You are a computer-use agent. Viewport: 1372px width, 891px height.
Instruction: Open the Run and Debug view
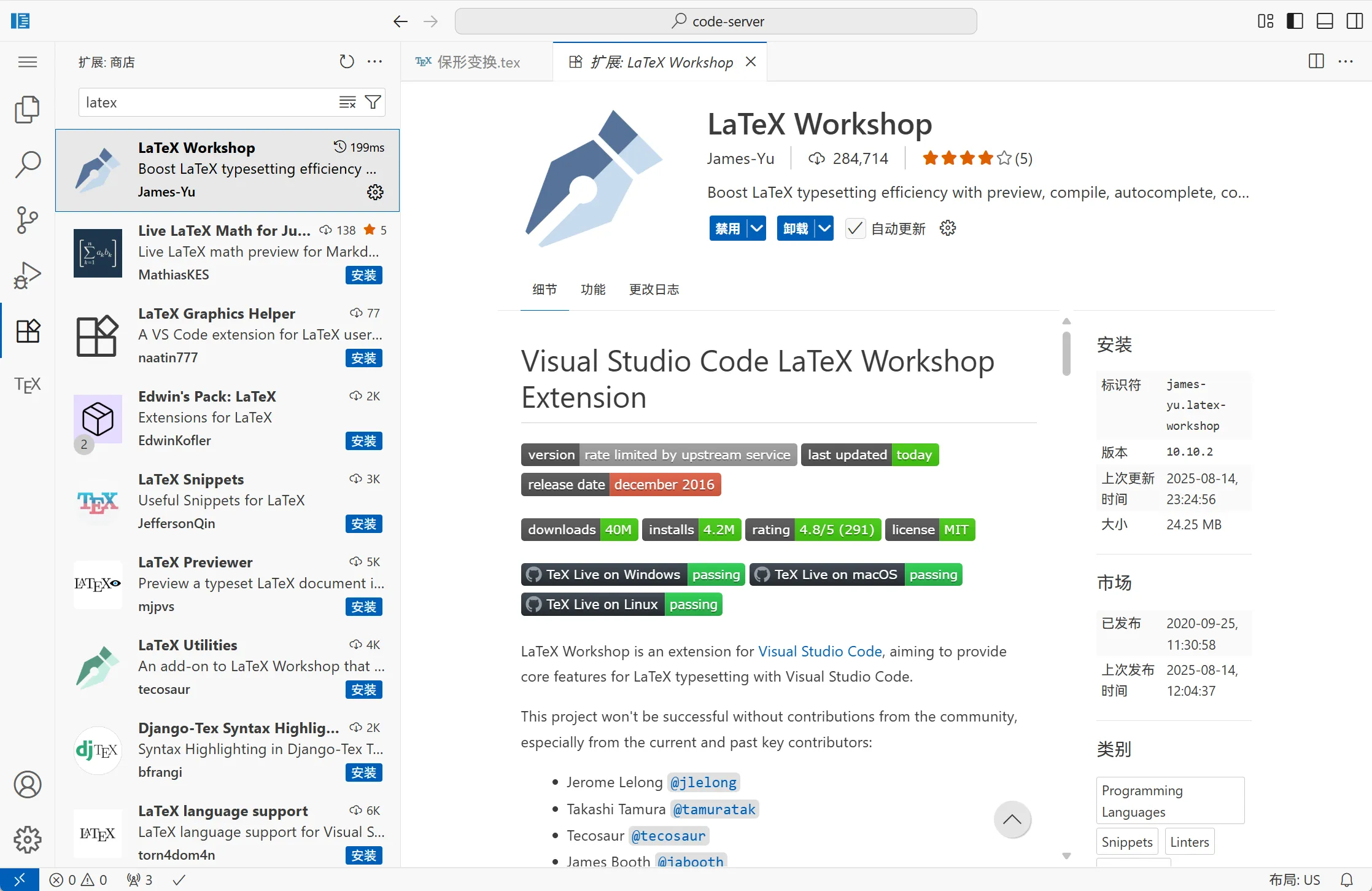pyautogui.click(x=27, y=275)
